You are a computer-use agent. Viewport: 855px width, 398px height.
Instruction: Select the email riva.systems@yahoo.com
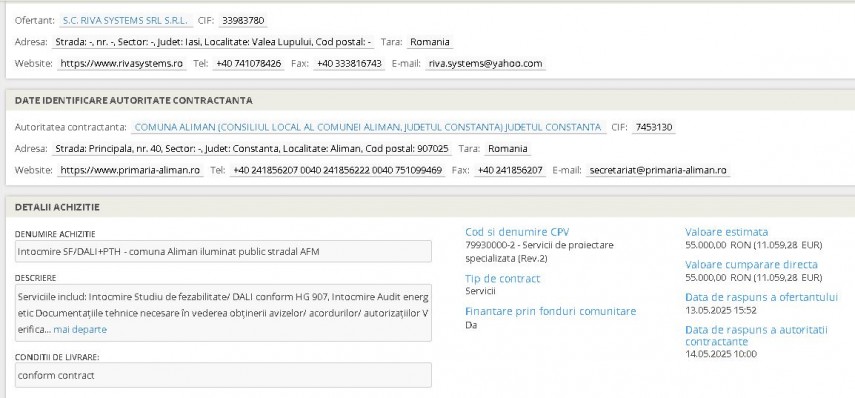coord(485,63)
